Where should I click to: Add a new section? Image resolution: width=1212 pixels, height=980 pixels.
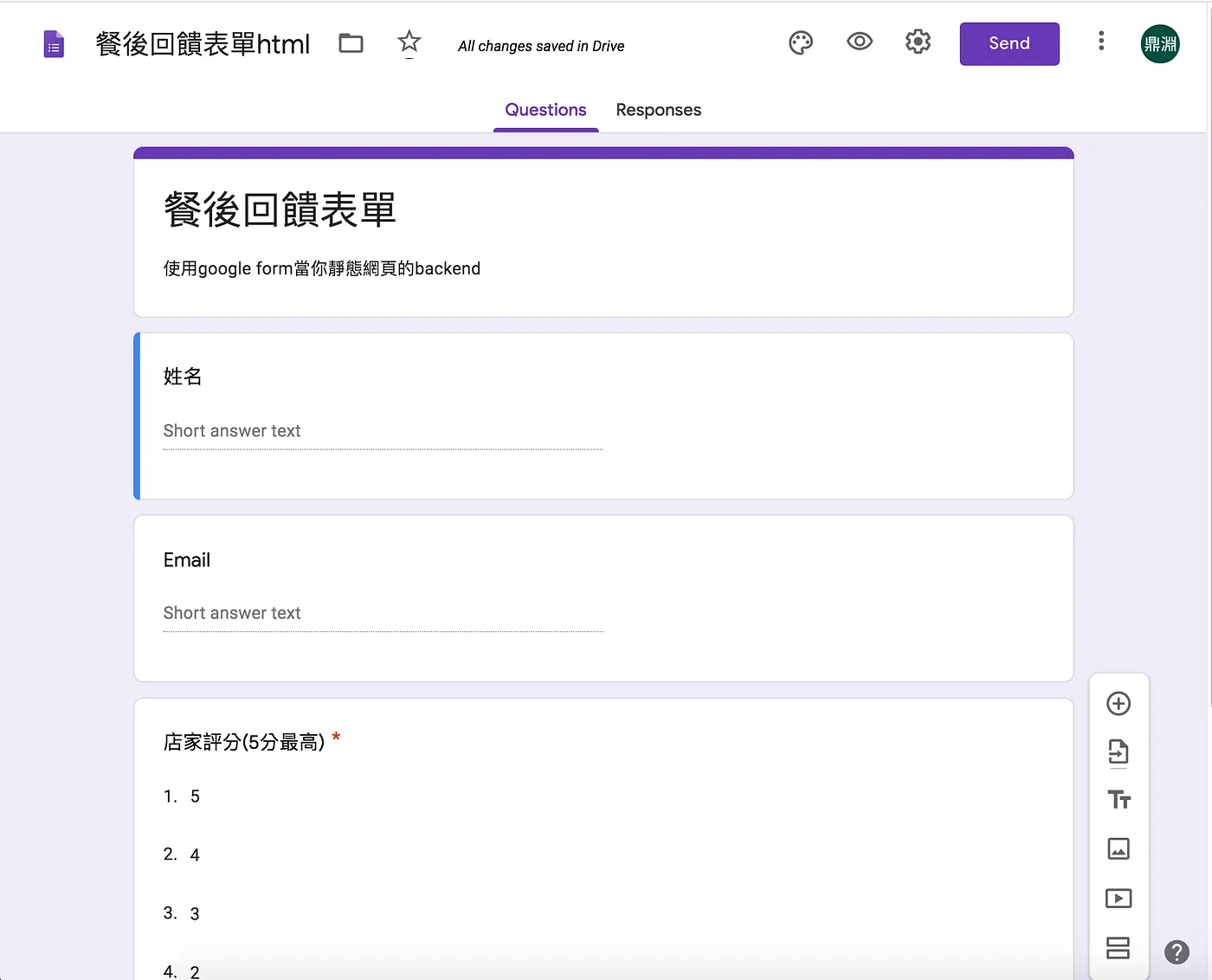(1119, 948)
